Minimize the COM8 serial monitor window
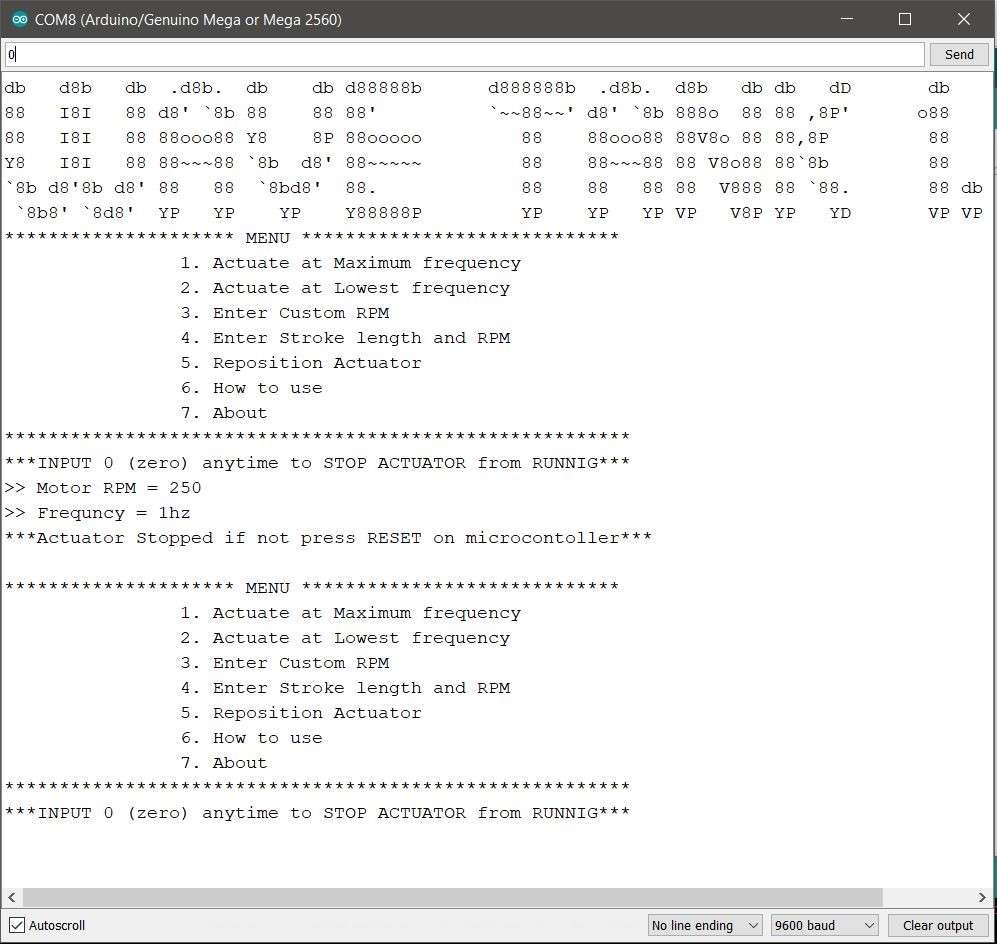The height and width of the screenshot is (944, 997). click(x=847, y=19)
